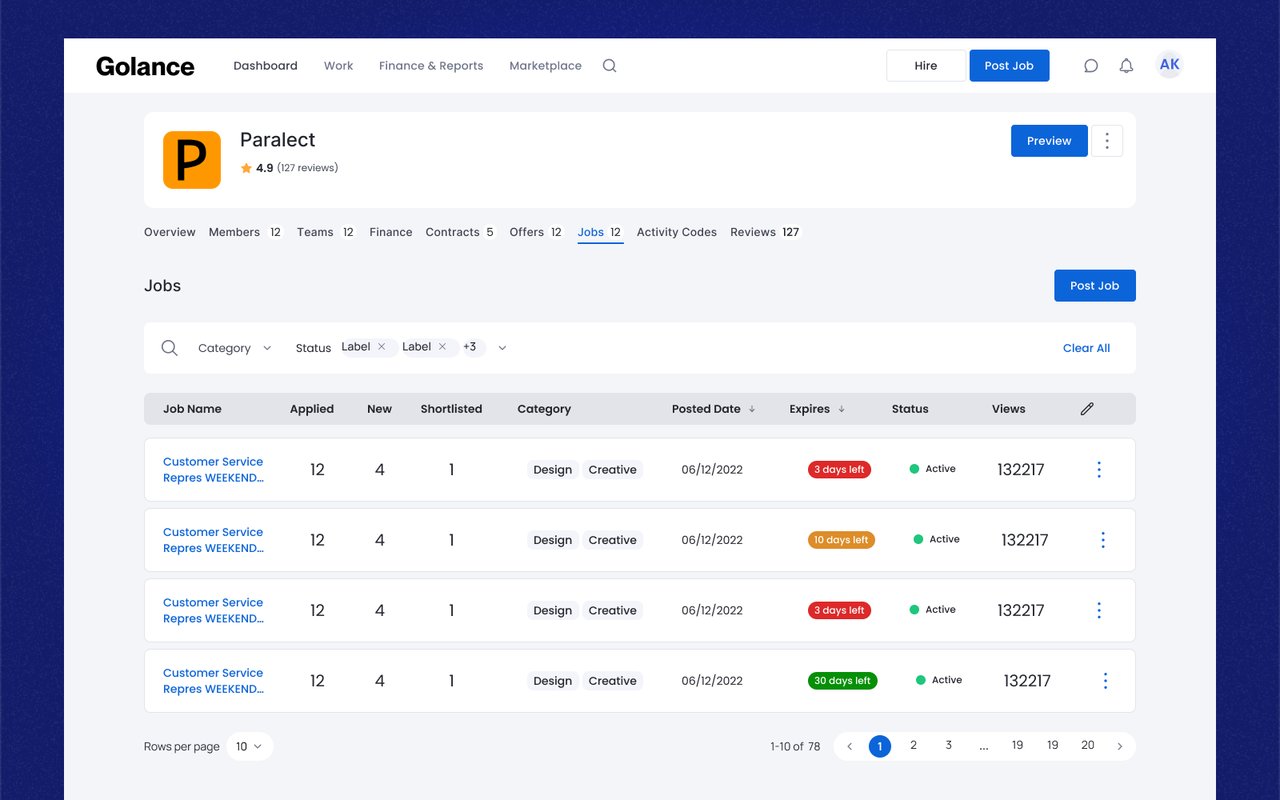
Task: Expand the Status filter chevron
Action: 502,348
